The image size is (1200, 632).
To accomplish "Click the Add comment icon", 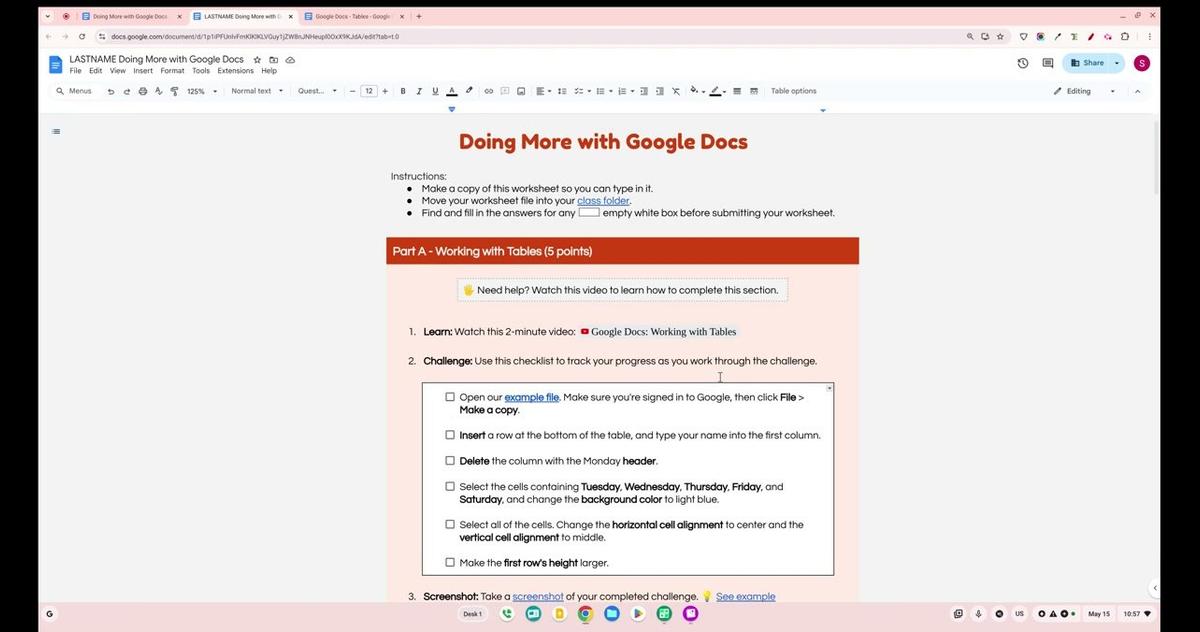I will (x=505, y=91).
